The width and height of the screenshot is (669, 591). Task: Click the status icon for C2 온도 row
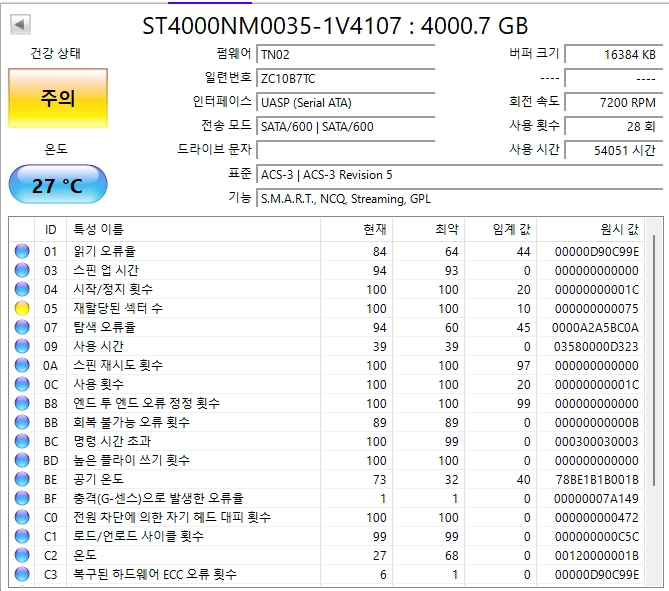22,555
